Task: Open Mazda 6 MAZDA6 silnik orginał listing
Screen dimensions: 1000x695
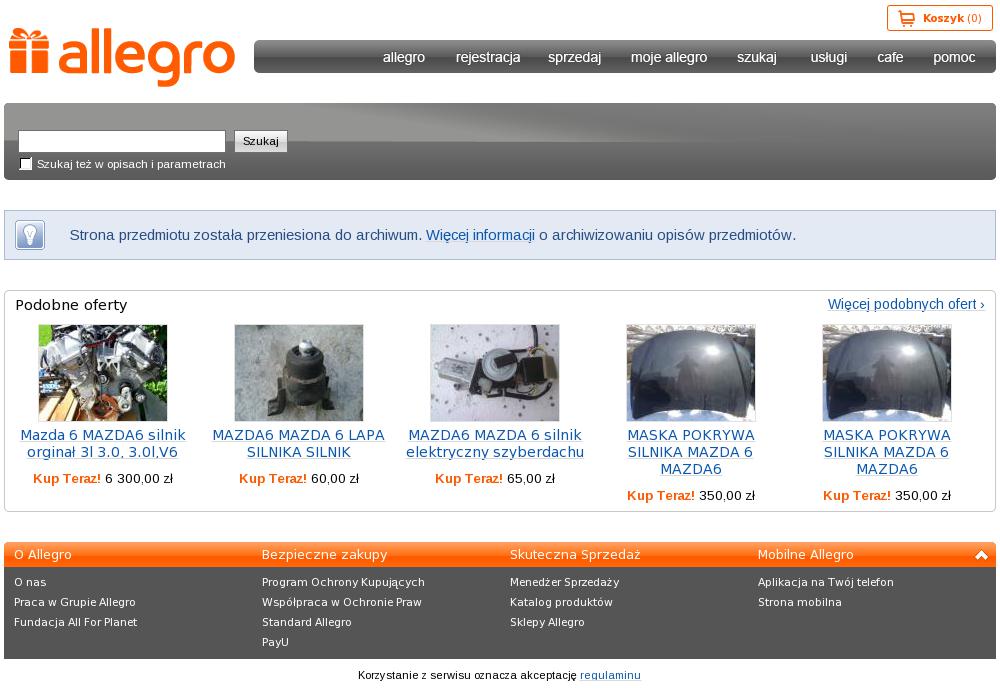Action: pyautogui.click(x=103, y=444)
